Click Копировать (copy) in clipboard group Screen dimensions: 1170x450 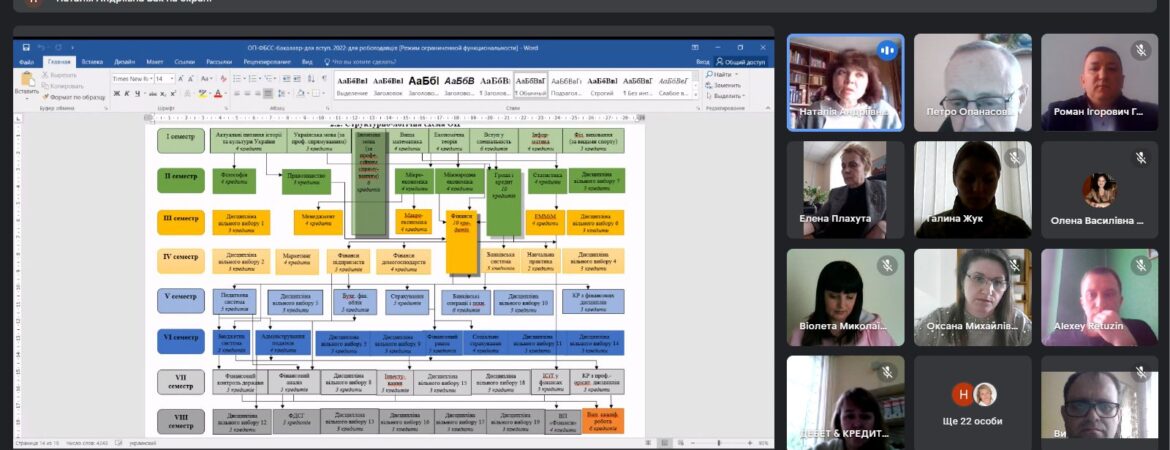pos(62,86)
